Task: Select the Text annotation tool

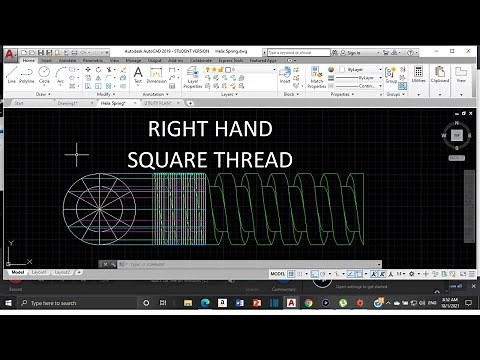Action: tap(138, 75)
